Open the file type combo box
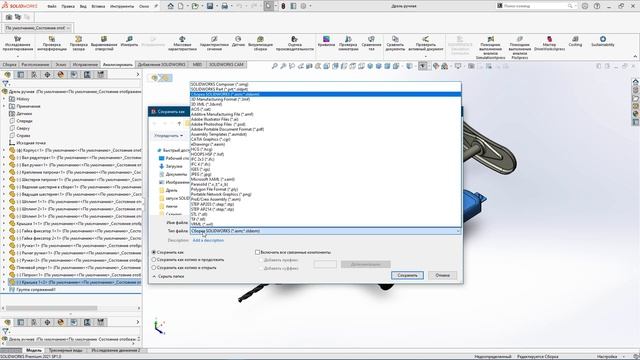 [x=326, y=231]
